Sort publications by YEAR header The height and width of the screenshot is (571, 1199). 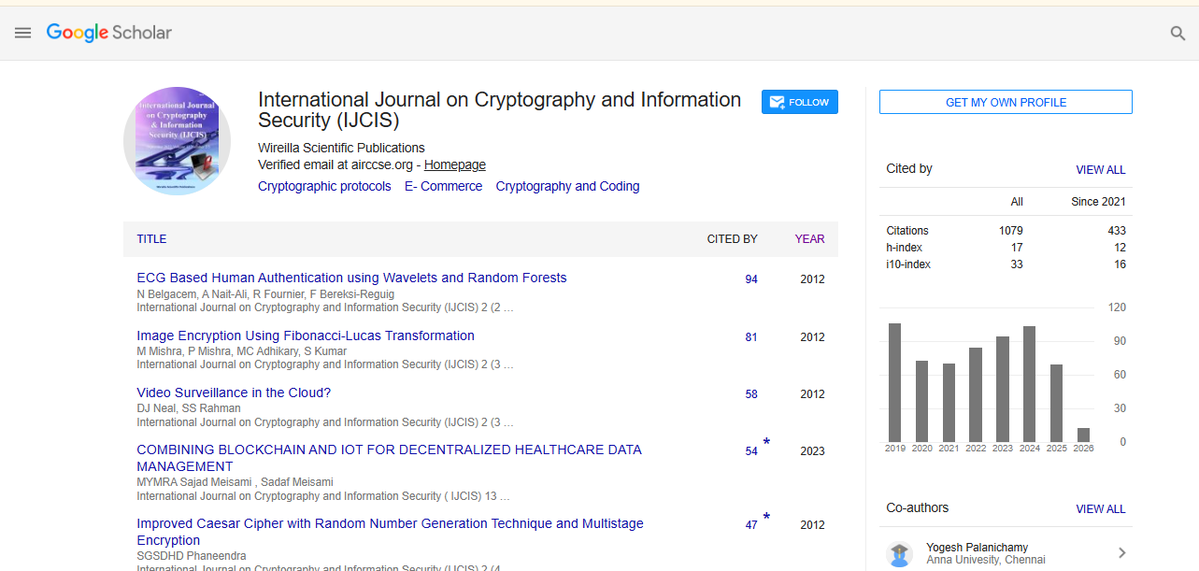point(810,239)
